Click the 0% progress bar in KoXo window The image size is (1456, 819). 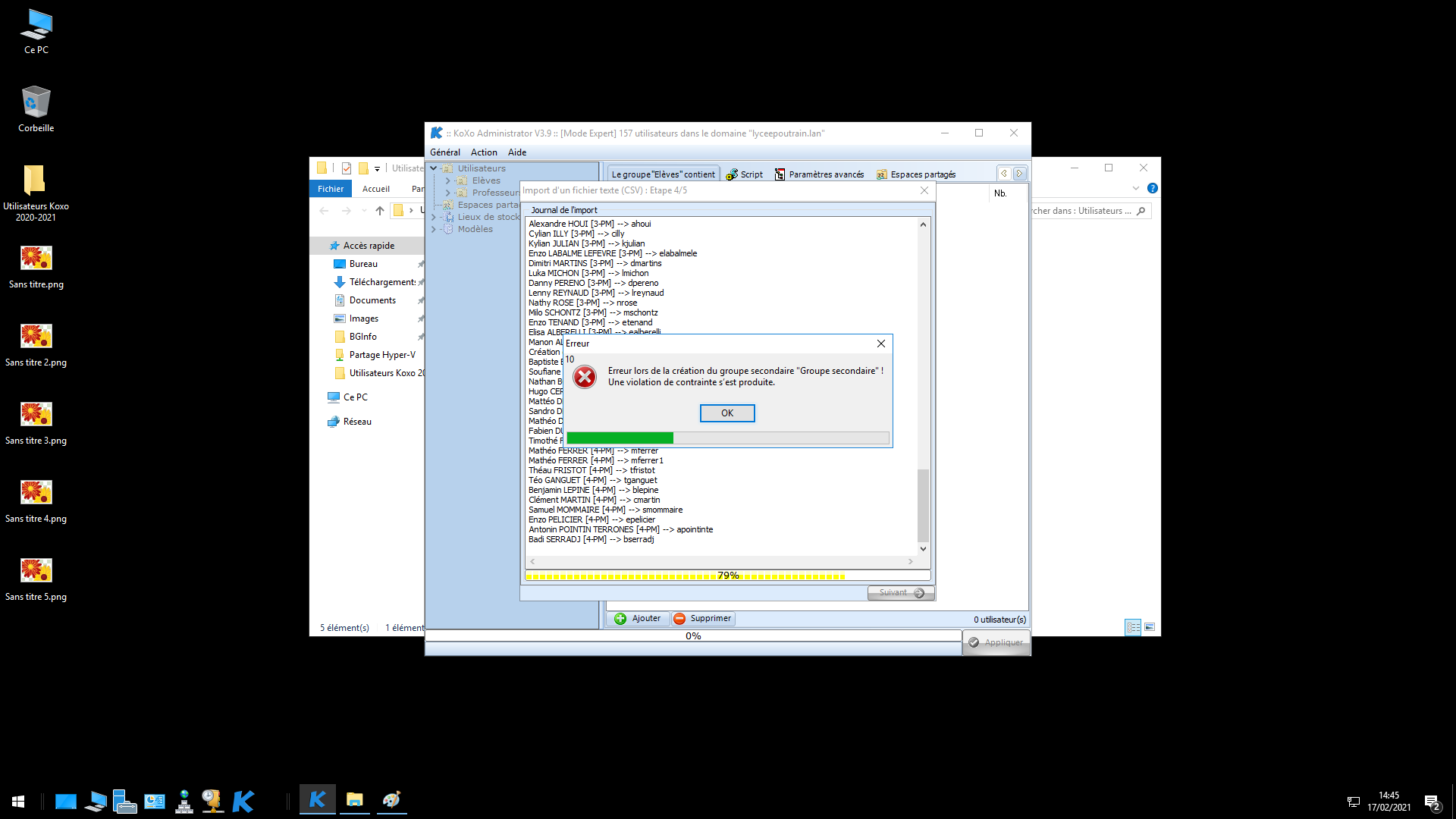click(x=693, y=636)
